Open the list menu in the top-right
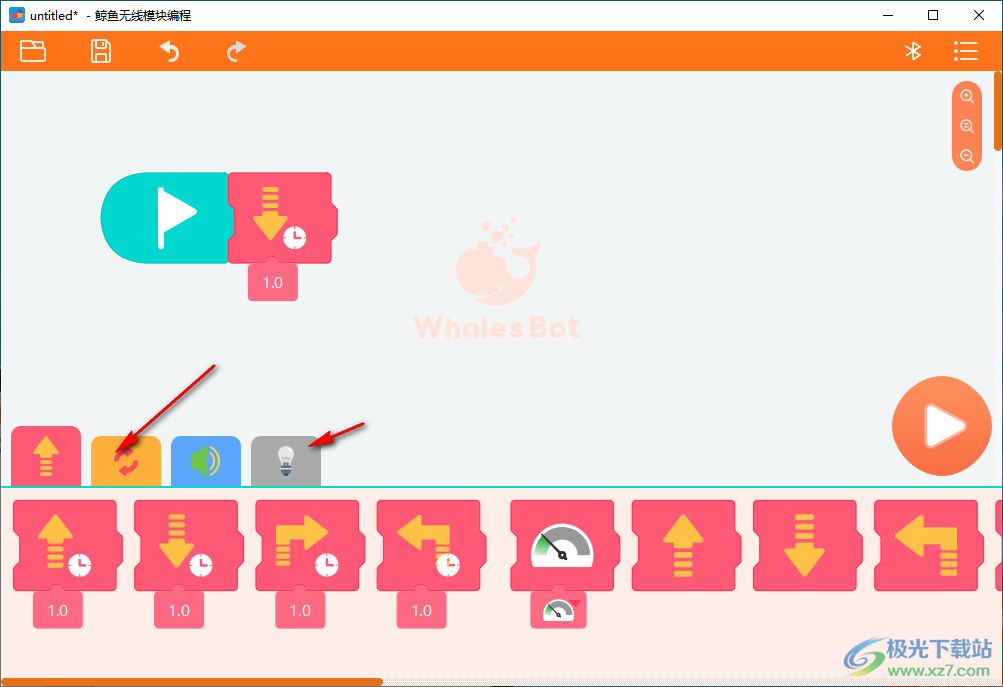This screenshot has height=687, width=1003. (x=965, y=51)
